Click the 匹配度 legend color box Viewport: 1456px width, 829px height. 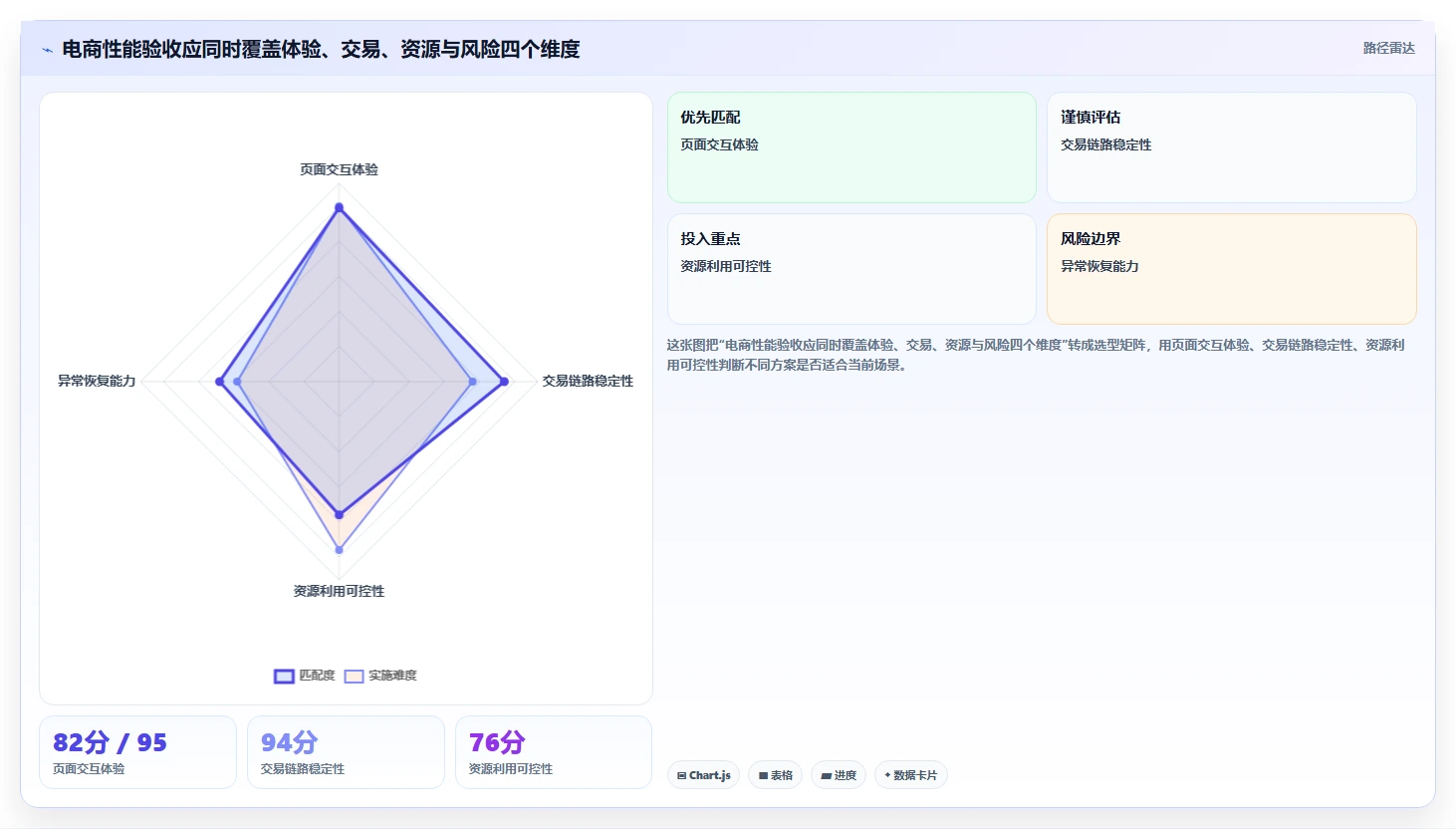tap(284, 677)
